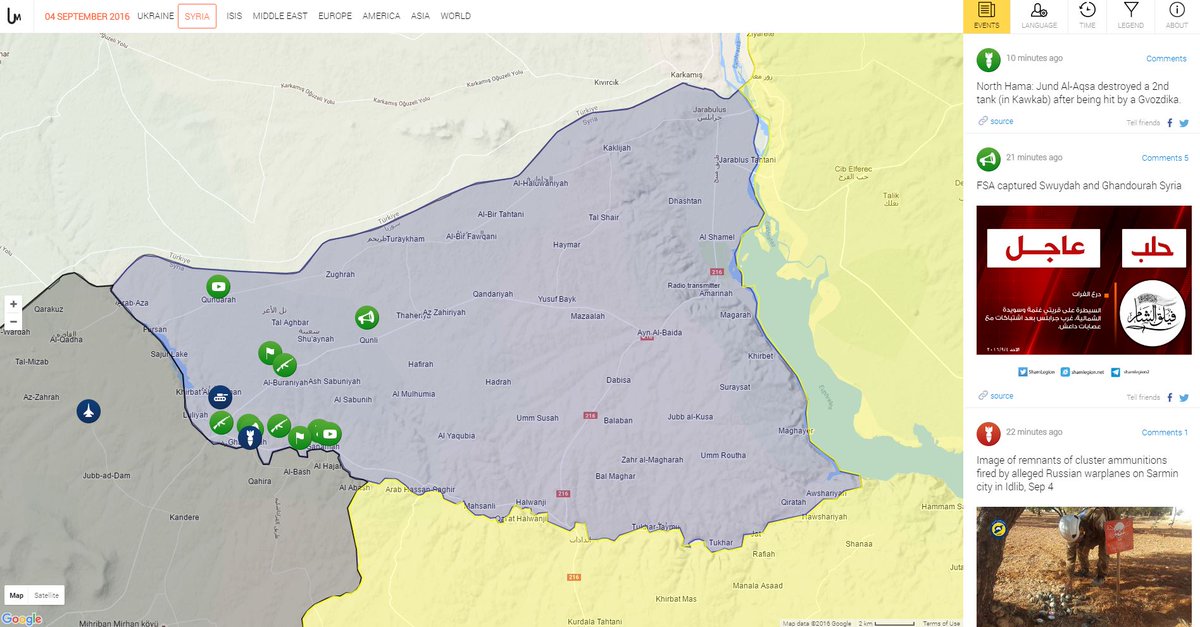
Task: Click the green flag marker near Sadaniah
Action: [x=298, y=437]
